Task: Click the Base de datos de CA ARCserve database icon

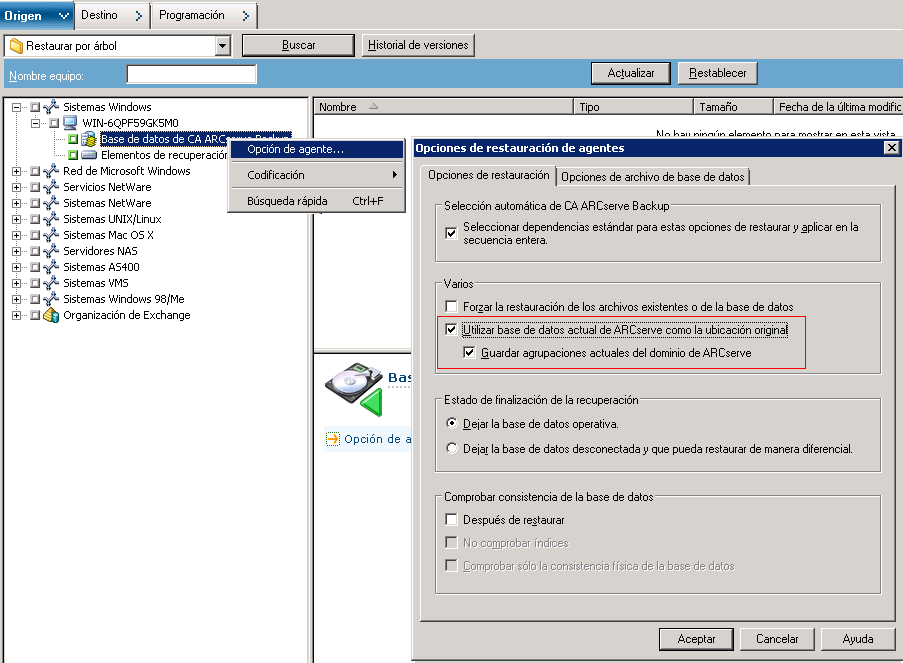Action: click(88, 139)
